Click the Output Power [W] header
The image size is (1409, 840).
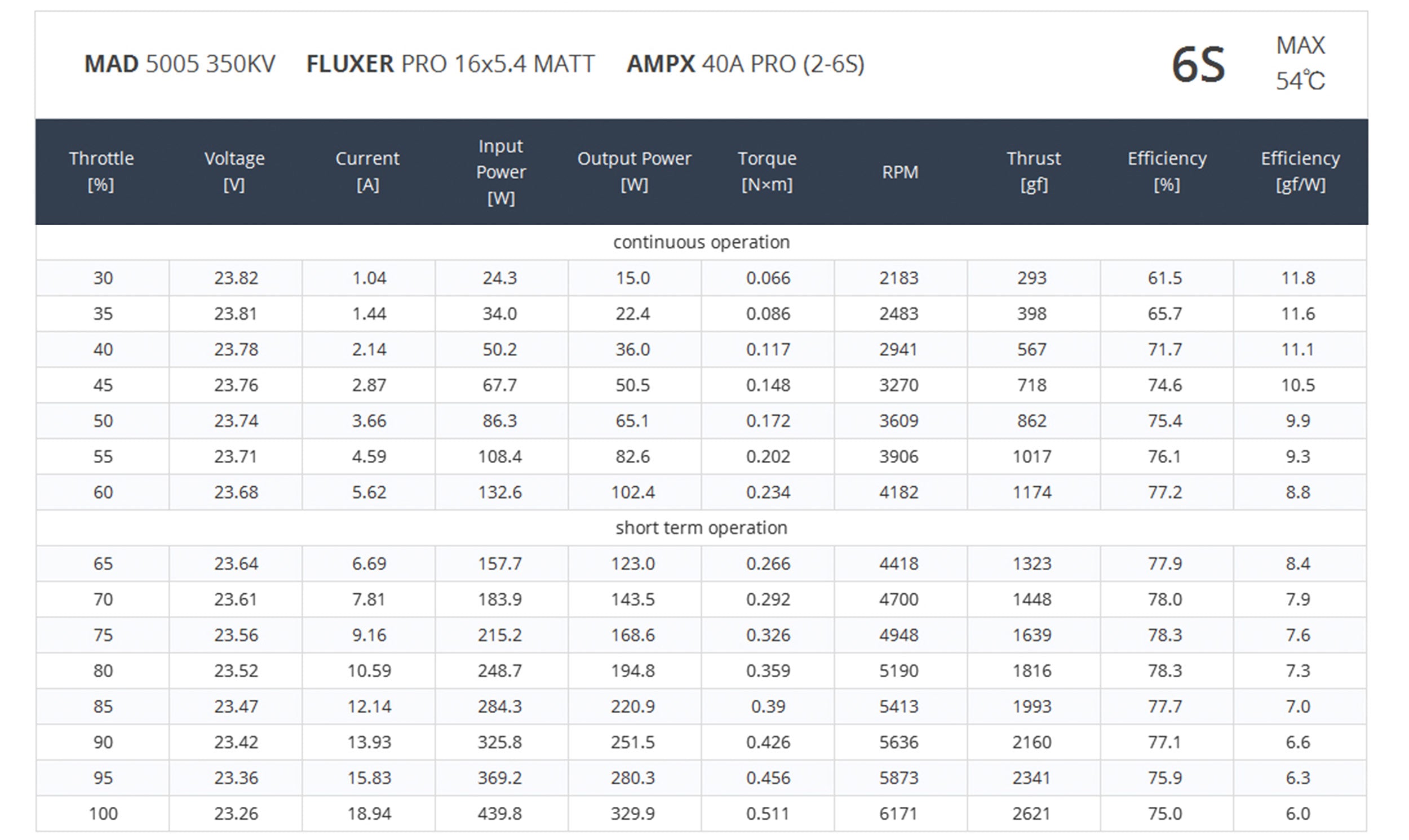(x=634, y=171)
